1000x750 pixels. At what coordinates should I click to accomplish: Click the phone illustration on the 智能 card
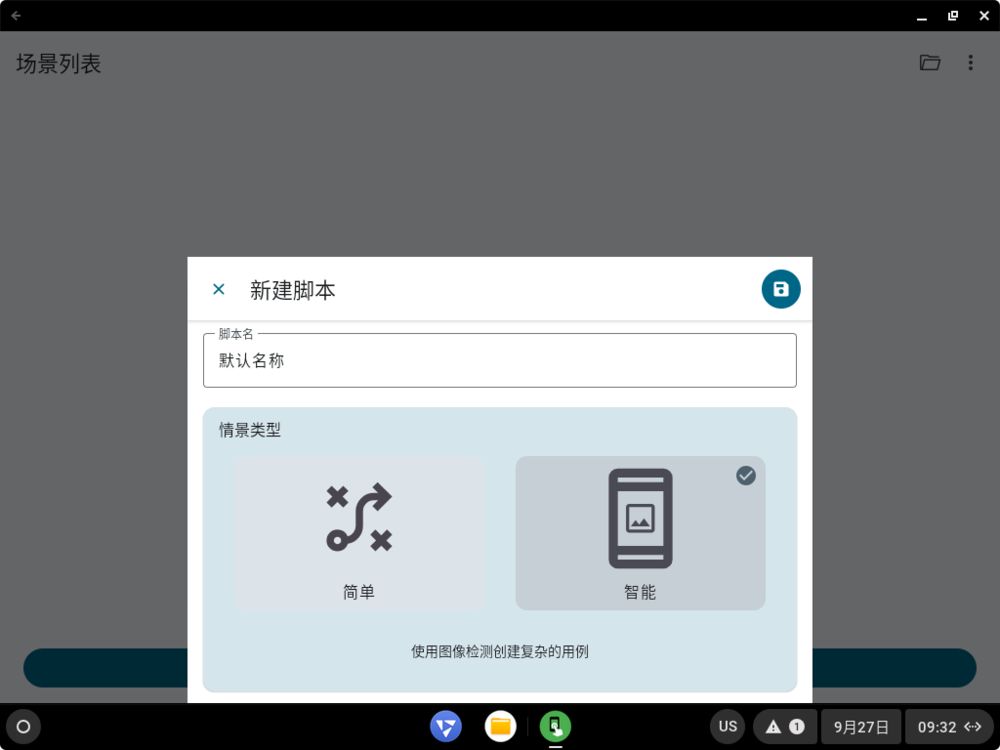640,518
